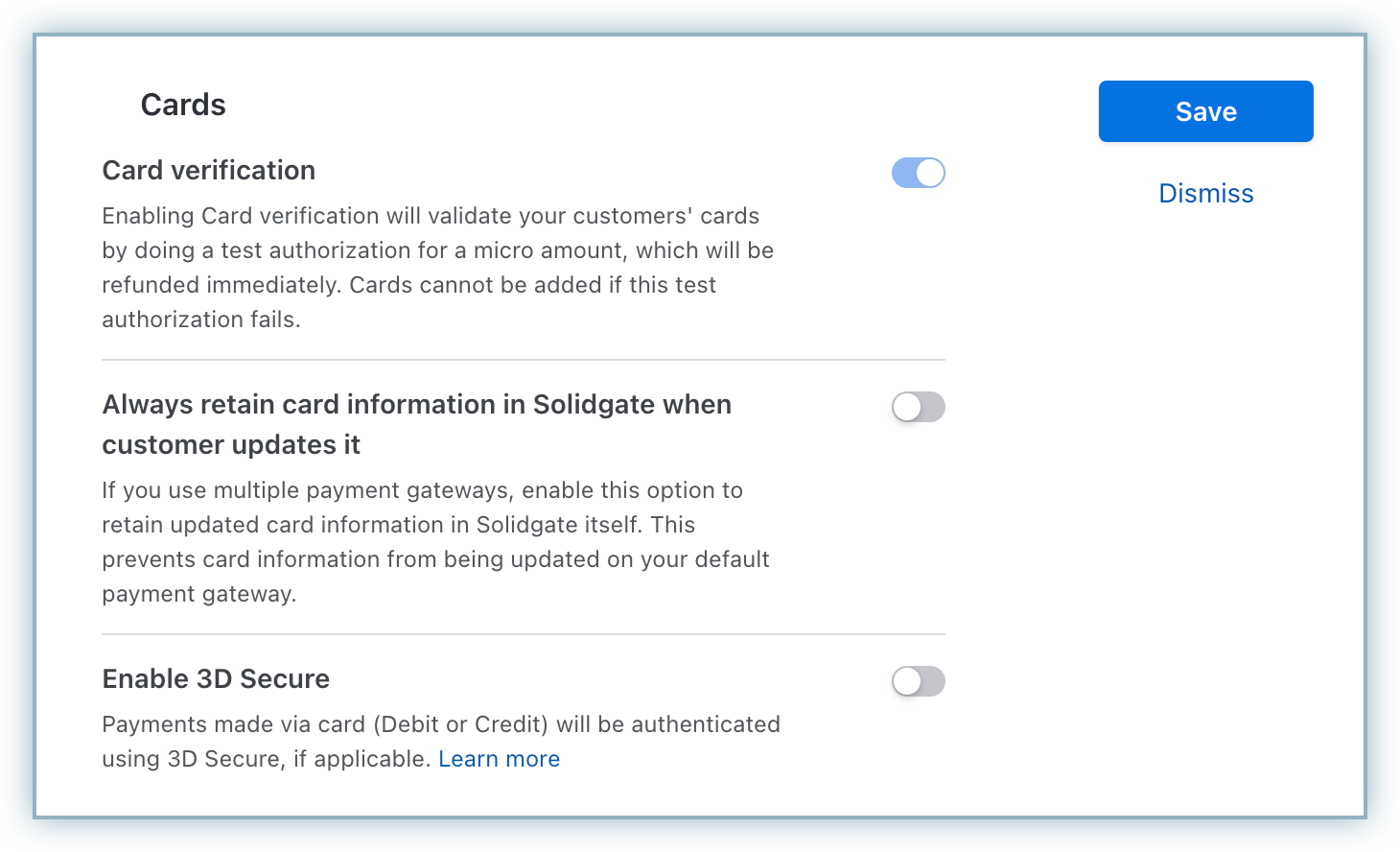The image size is (1400, 852).
Task: Select the Always retain card information heading
Action: [x=416, y=405]
